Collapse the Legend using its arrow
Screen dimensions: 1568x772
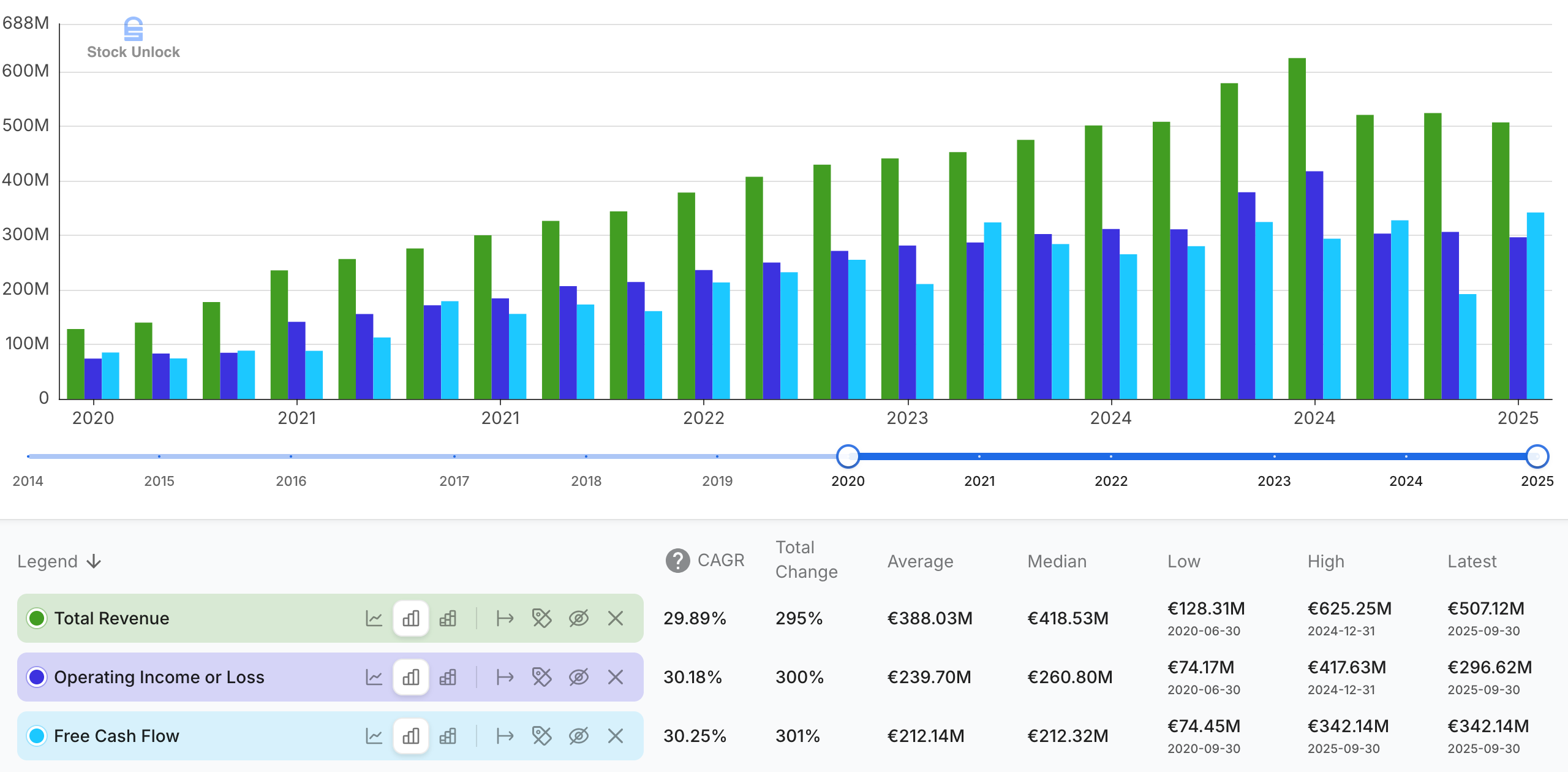[x=94, y=561]
